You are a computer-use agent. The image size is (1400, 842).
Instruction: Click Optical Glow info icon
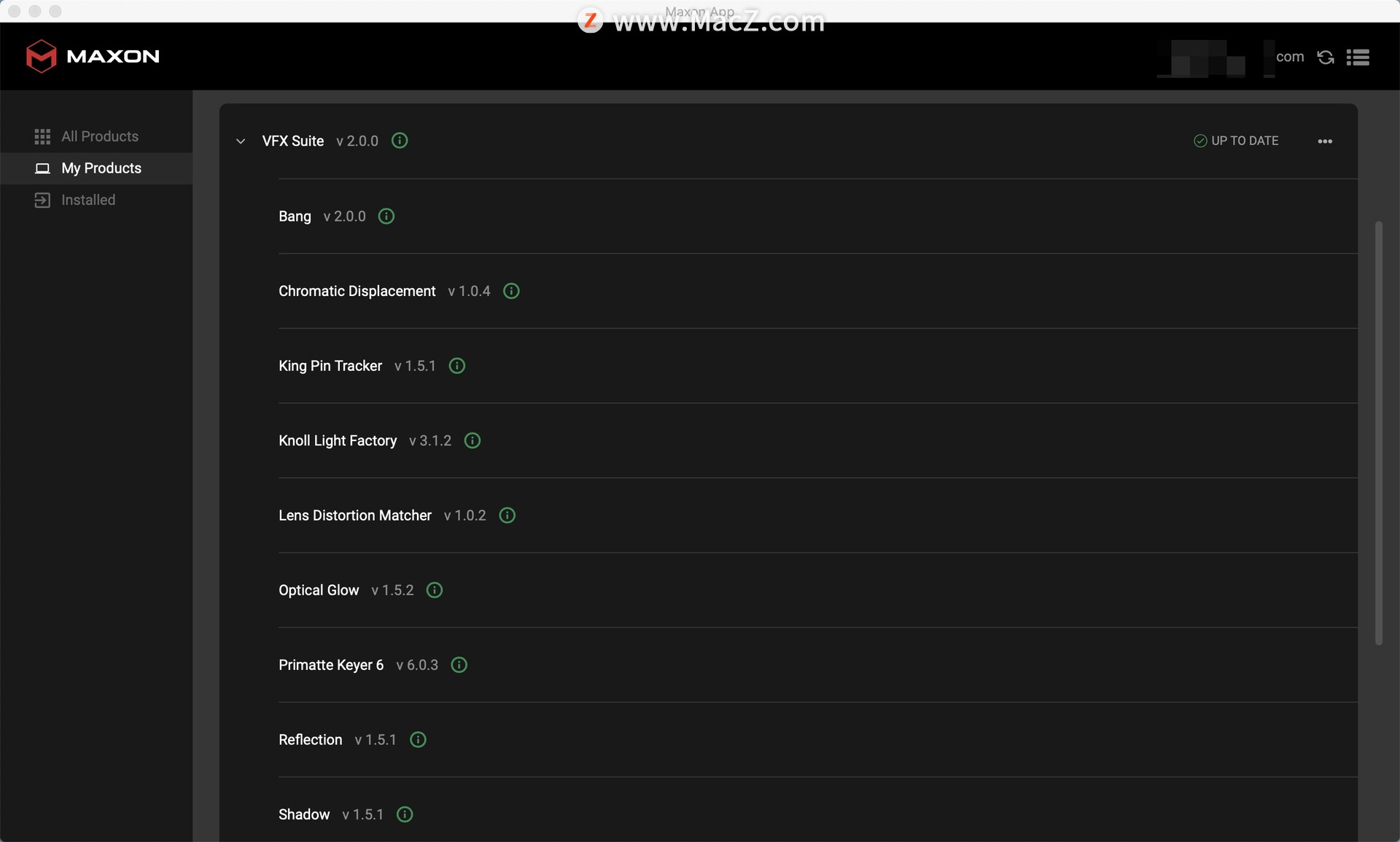tap(435, 590)
